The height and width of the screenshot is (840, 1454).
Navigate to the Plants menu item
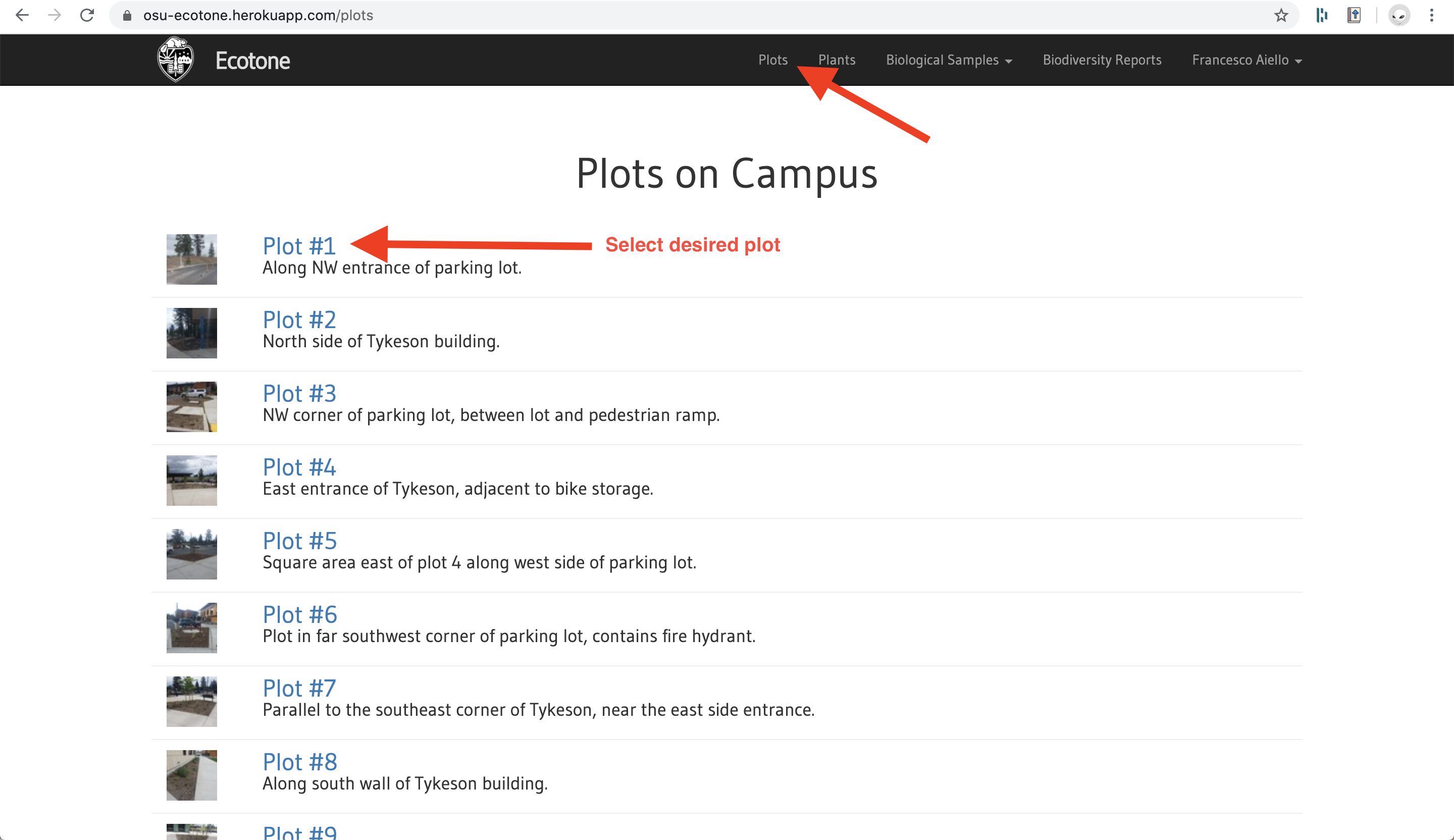point(836,59)
